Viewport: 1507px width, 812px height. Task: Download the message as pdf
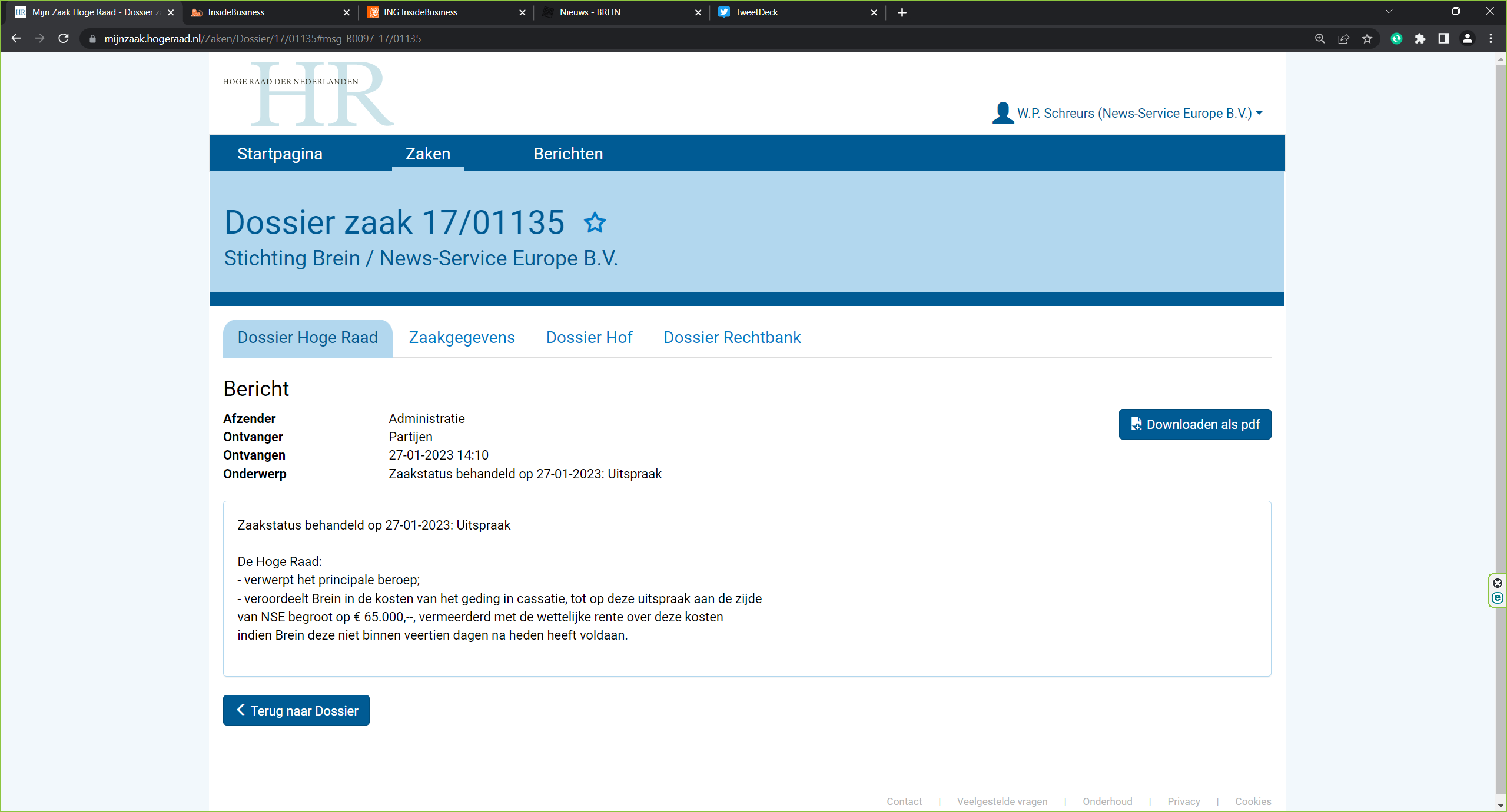tap(1194, 424)
